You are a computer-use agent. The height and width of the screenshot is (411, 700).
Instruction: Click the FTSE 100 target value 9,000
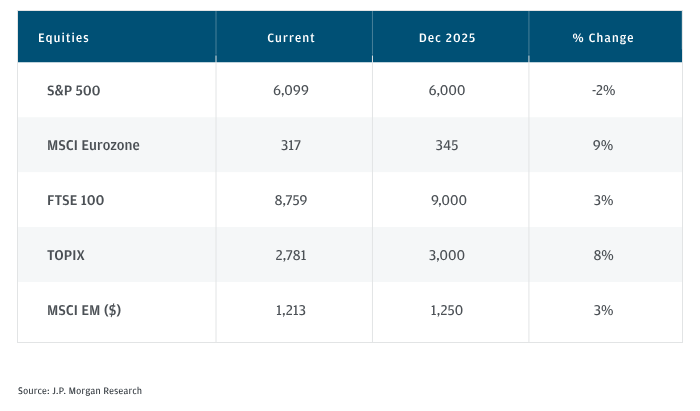[x=447, y=200]
